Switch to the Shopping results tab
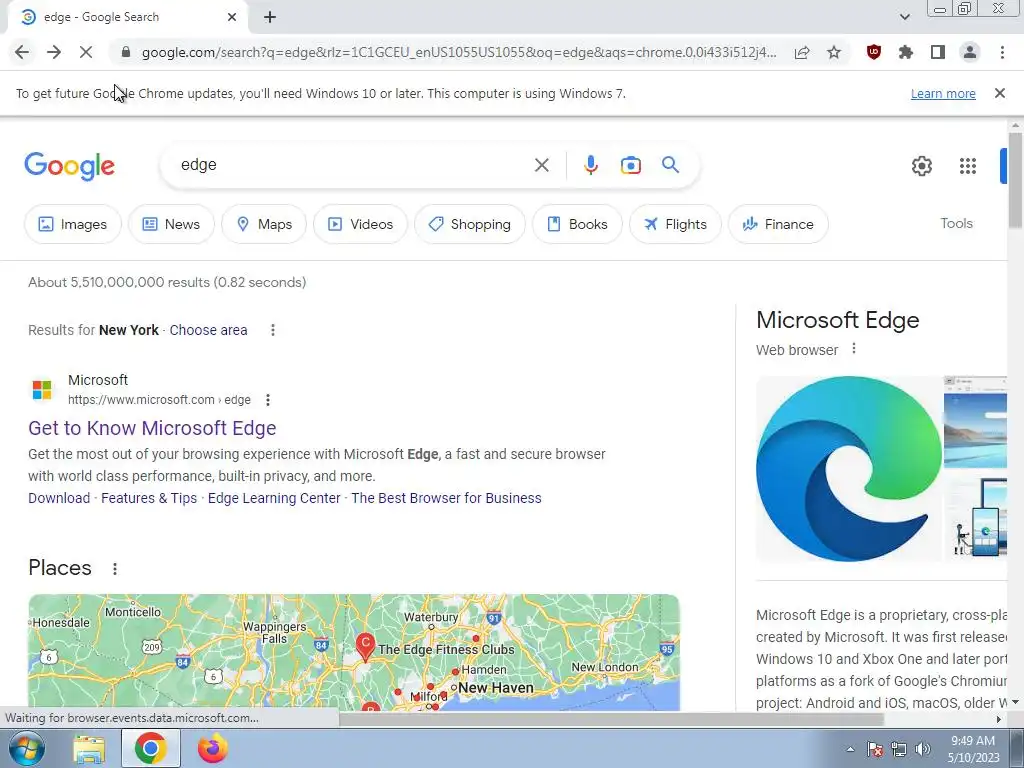Screen dimensions: 1024x768 (x=470, y=224)
